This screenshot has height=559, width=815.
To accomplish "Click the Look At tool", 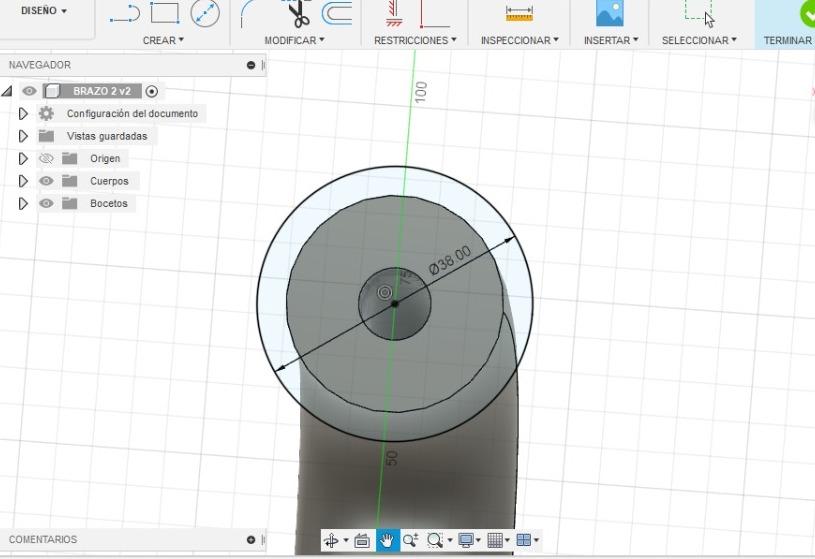I will click(x=362, y=540).
